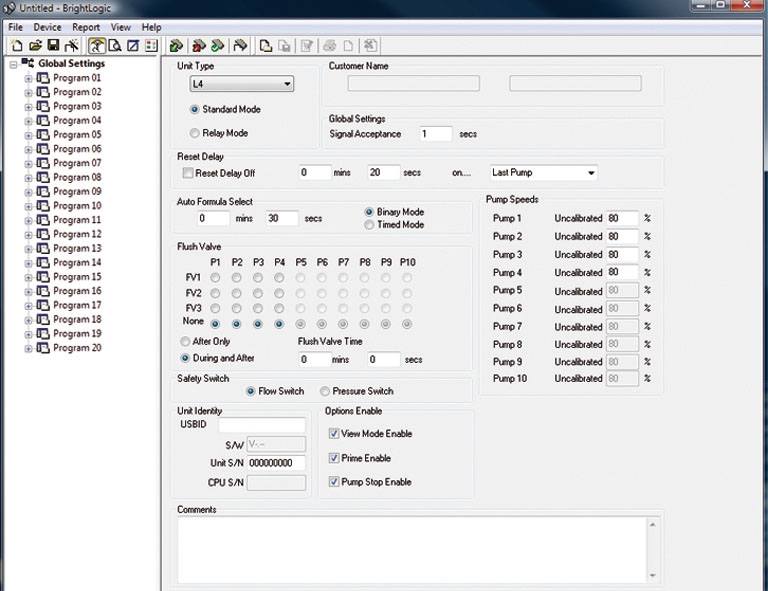Uncheck View Mode Enable option
This screenshot has height=591, width=768.
point(334,434)
